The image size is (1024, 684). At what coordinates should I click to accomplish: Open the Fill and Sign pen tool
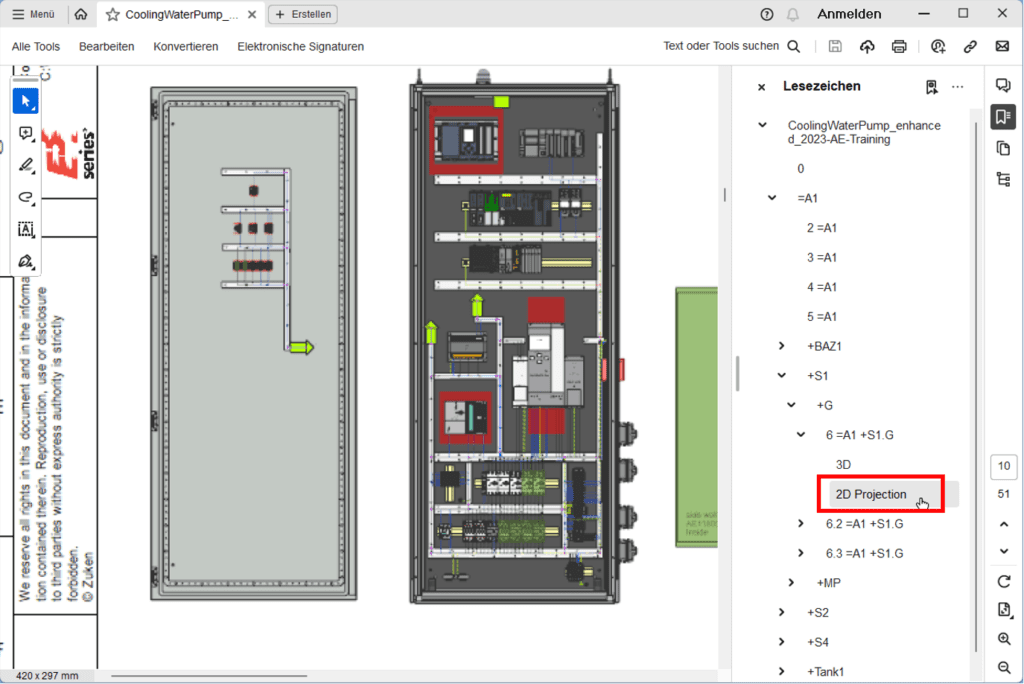pyautogui.click(x=25, y=261)
